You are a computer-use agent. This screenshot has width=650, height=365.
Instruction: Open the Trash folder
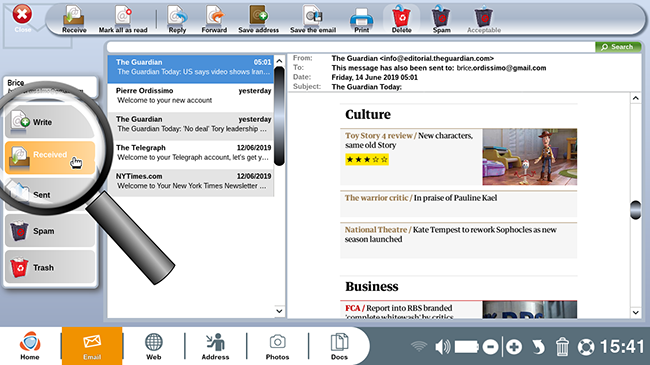click(x=50, y=267)
